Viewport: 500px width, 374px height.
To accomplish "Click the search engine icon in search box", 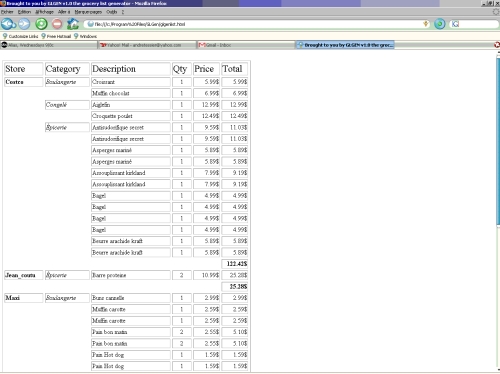I will pyautogui.click(x=456, y=24).
